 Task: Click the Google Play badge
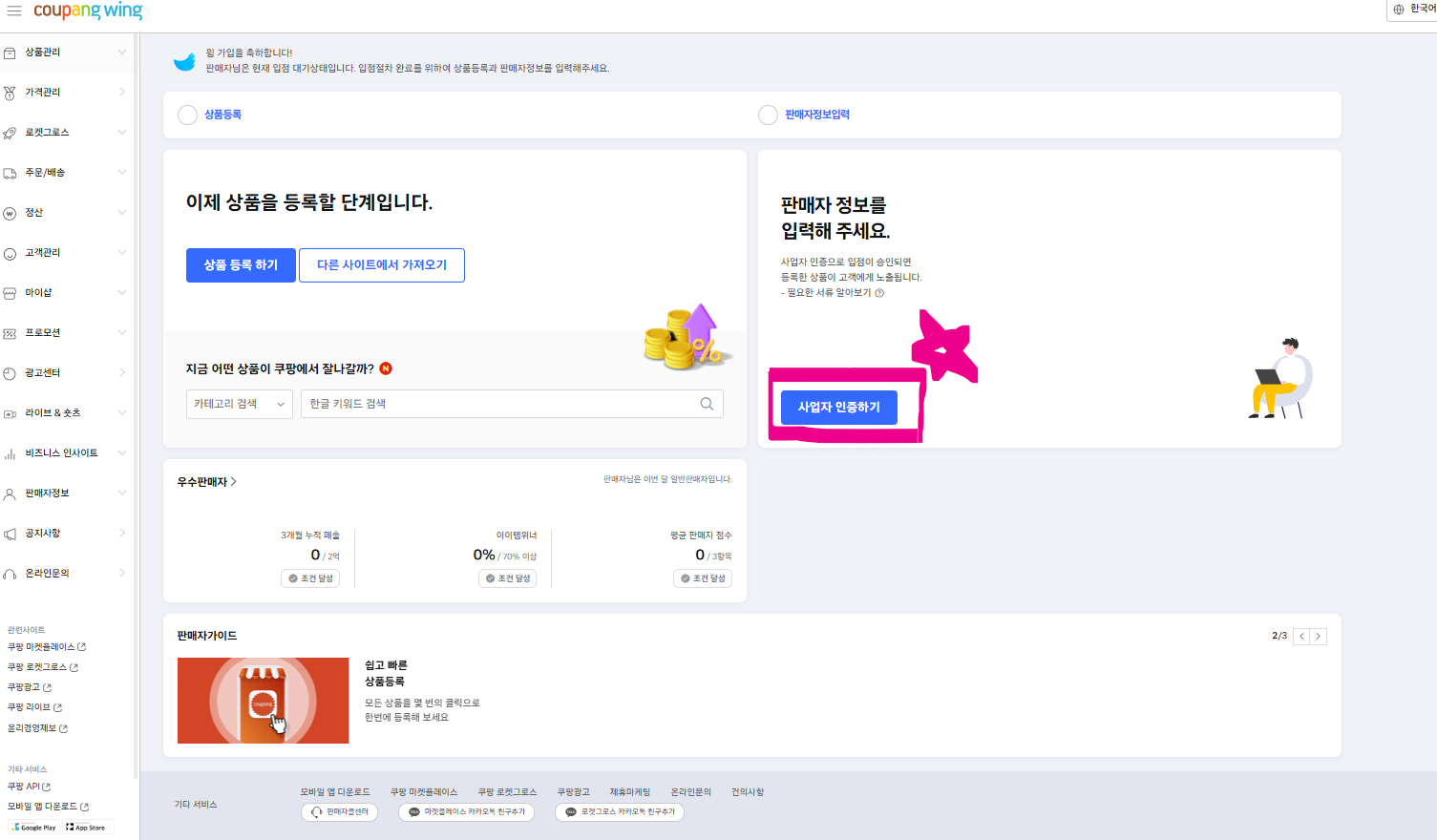pos(34,827)
